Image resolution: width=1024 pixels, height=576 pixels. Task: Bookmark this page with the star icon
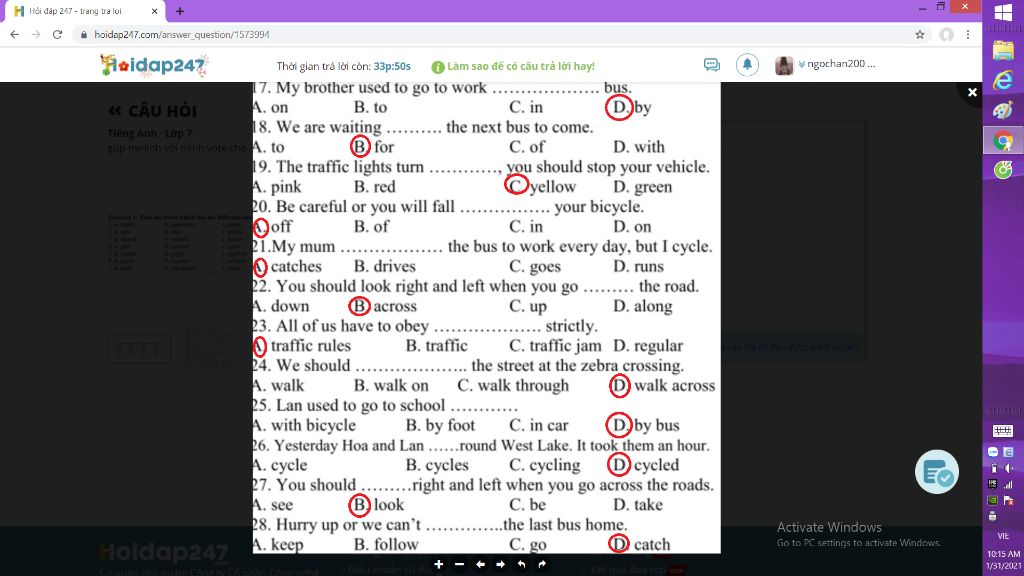tap(920, 35)
